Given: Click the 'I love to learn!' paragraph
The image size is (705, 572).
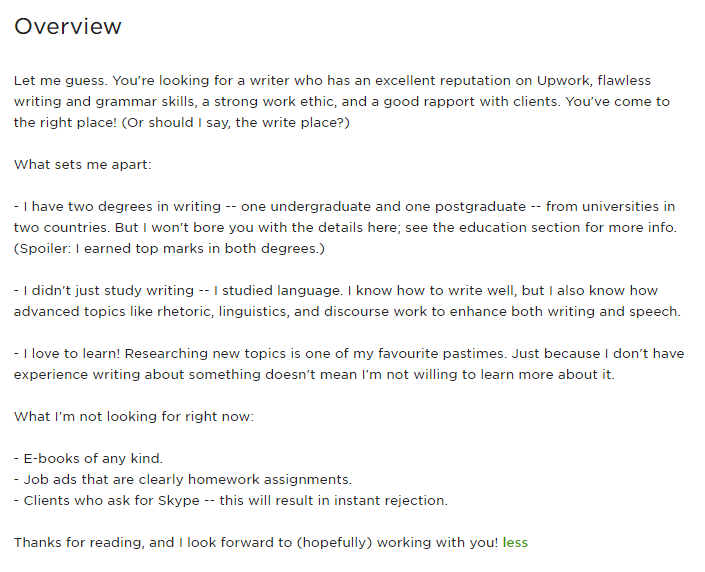Looking at the screenshot, I should (349, 364).
